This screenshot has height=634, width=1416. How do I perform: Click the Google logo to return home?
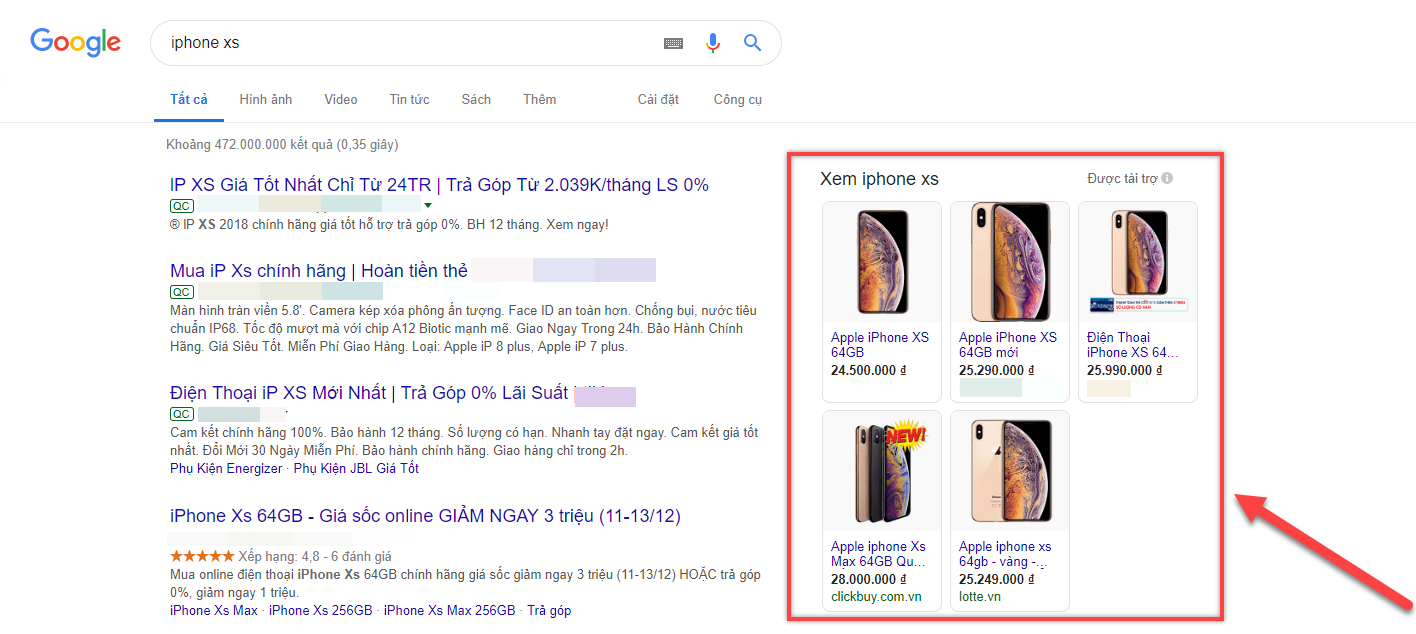[75, 42]
